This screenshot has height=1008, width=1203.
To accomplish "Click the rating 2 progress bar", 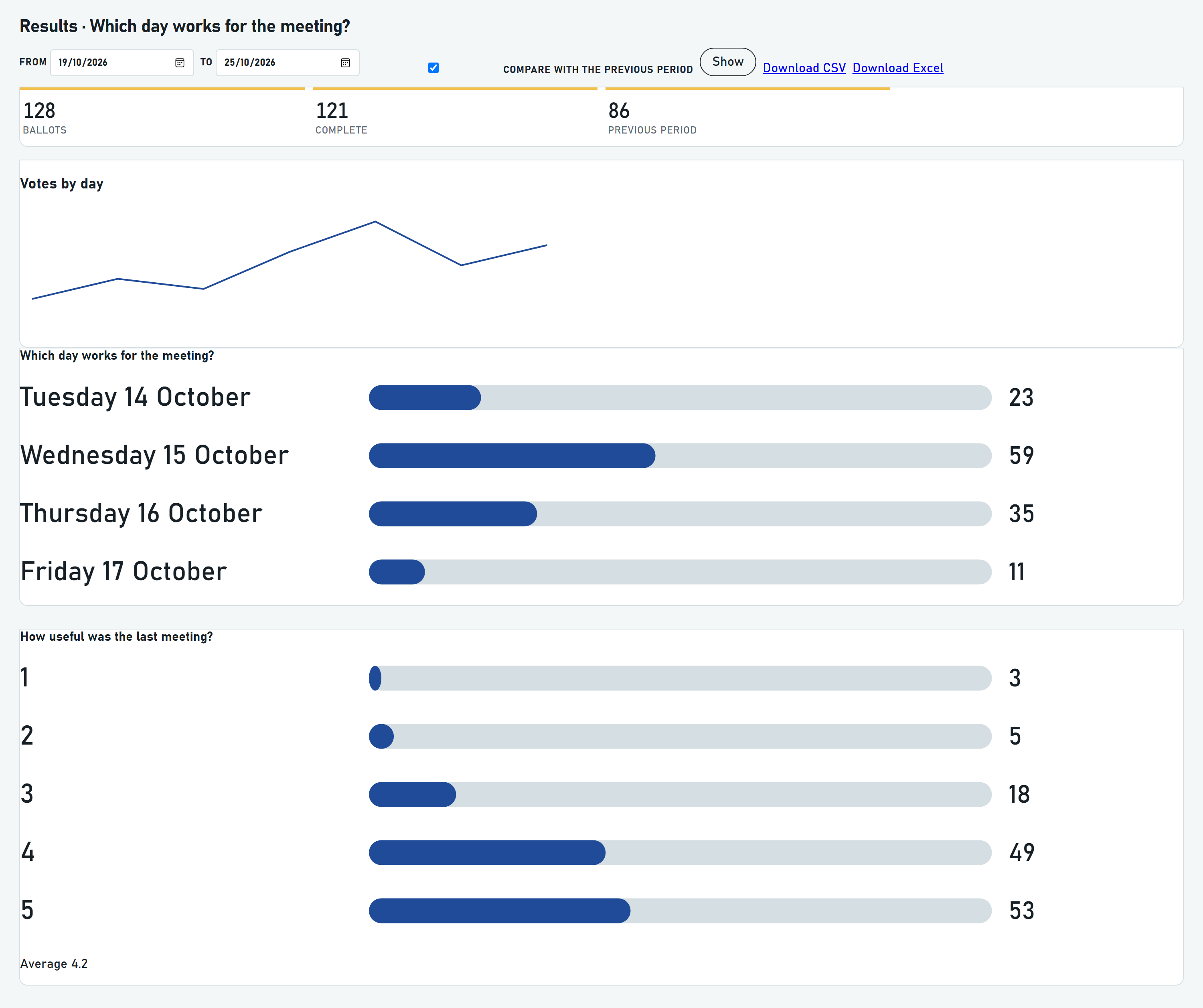I will (680, 736).
